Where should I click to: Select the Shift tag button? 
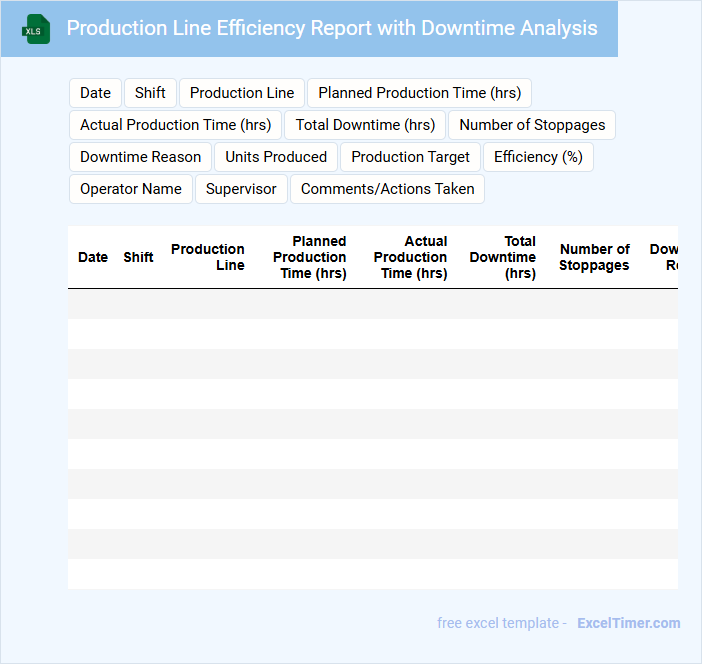(150, 93)
